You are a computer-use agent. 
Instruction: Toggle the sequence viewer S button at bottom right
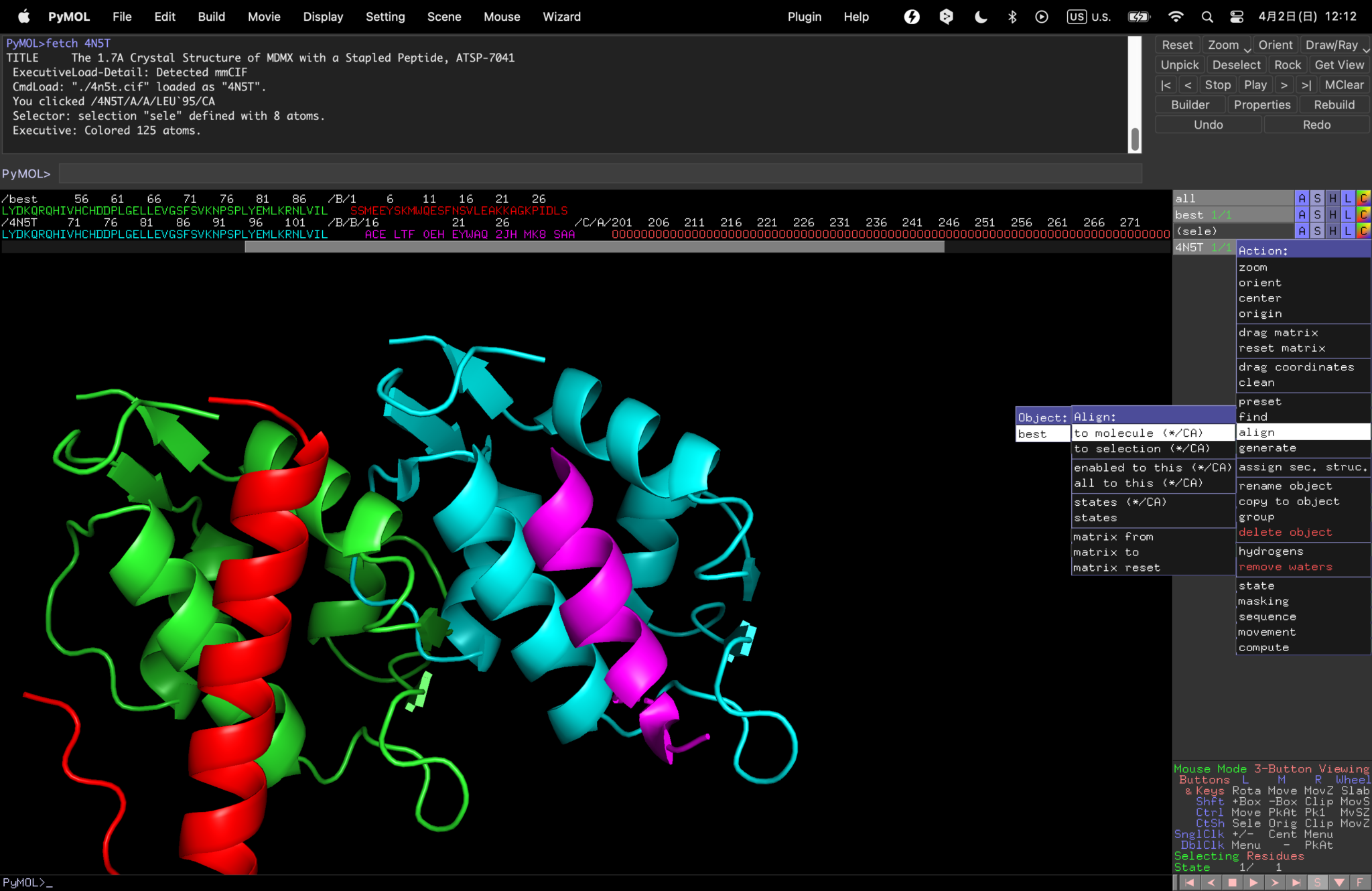(x=1317, y=882)
